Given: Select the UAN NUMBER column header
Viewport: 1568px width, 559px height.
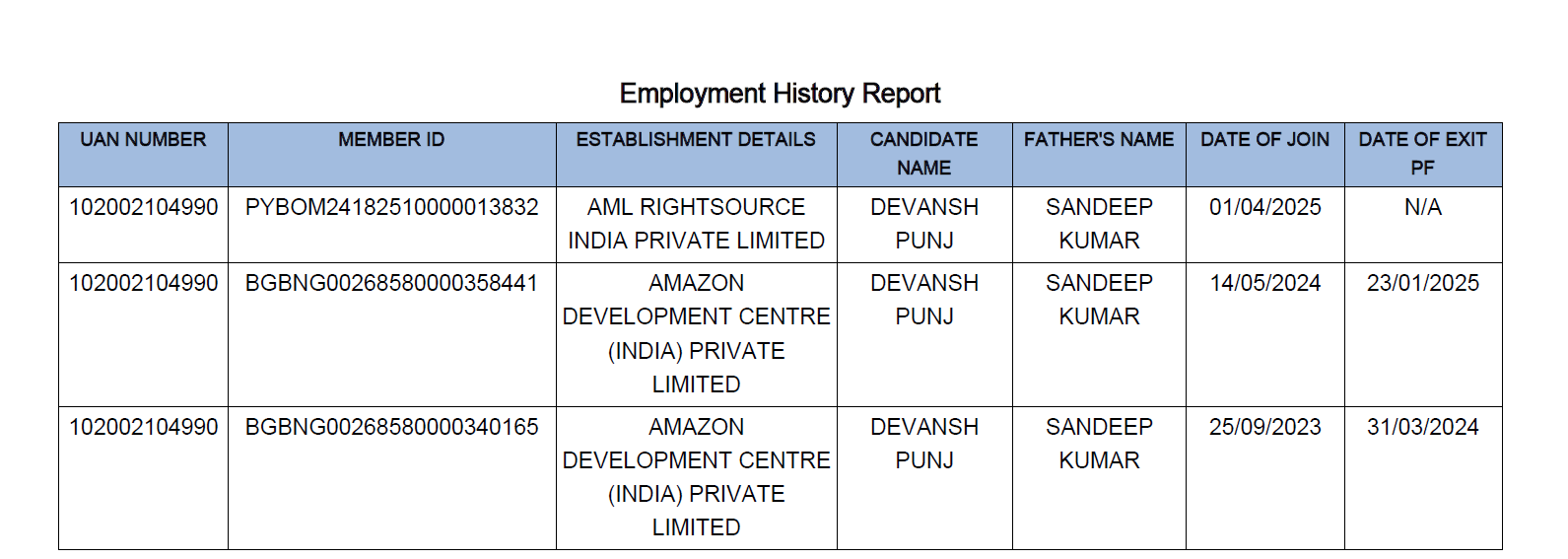Looking at the screenshot, I should 143,140.
